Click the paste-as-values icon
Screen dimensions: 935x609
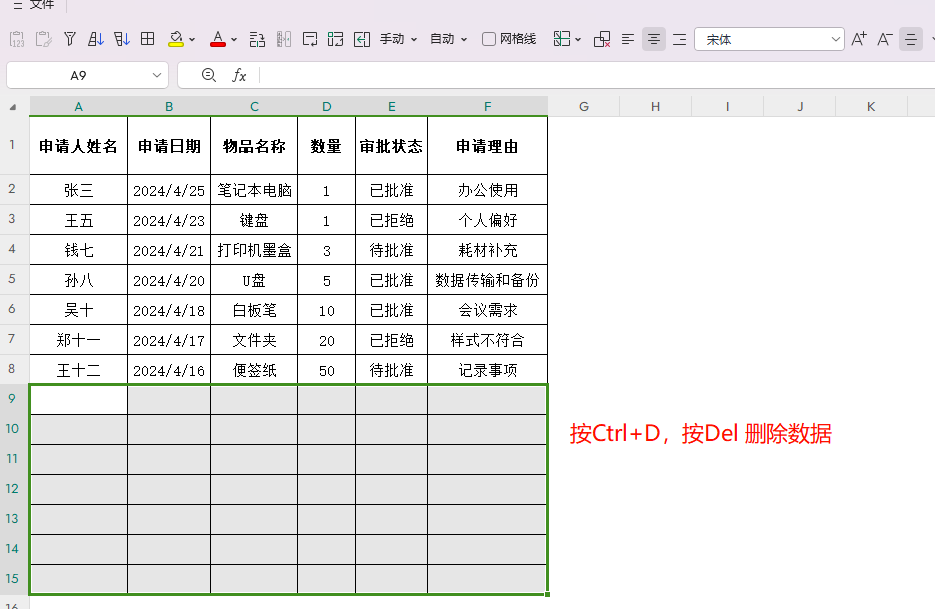click(17, 39)
